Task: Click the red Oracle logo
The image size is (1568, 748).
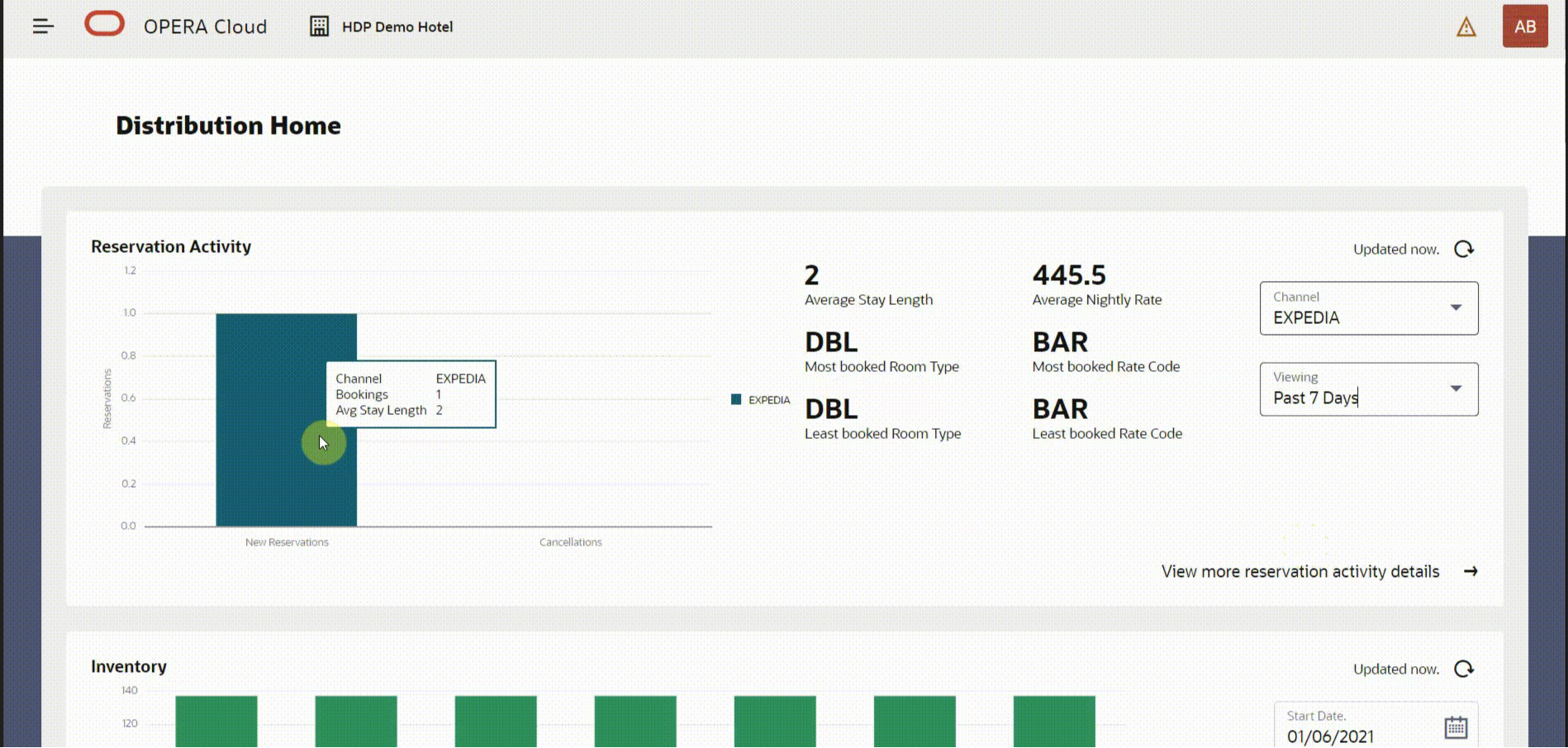Action: point(104,24)
